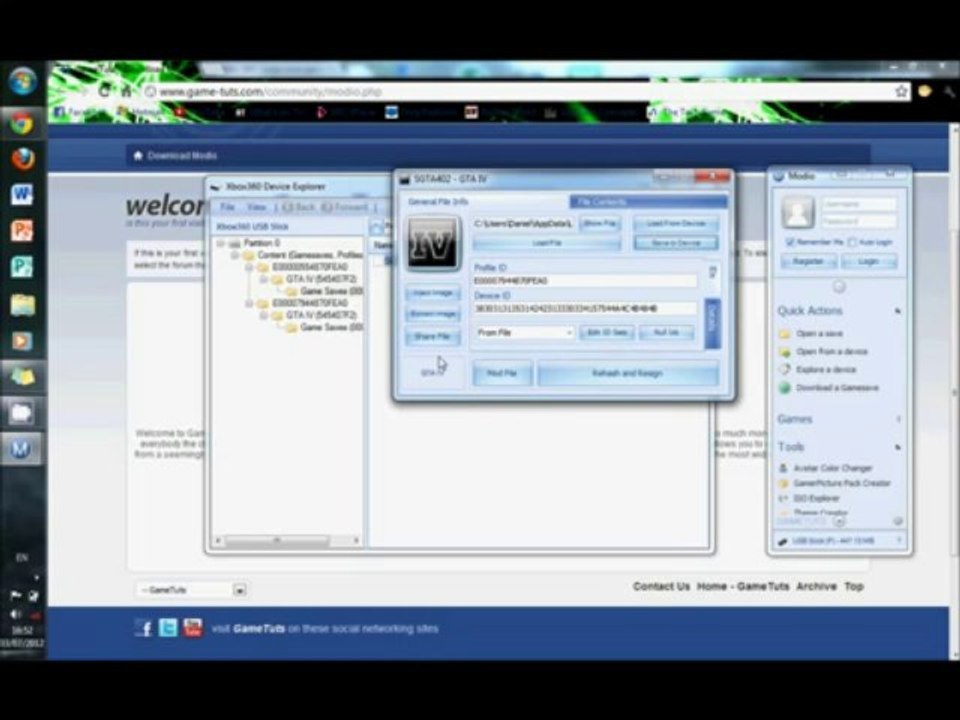
Task: Click the GTA IV save thumbnail image
Action: click(433, 243)
